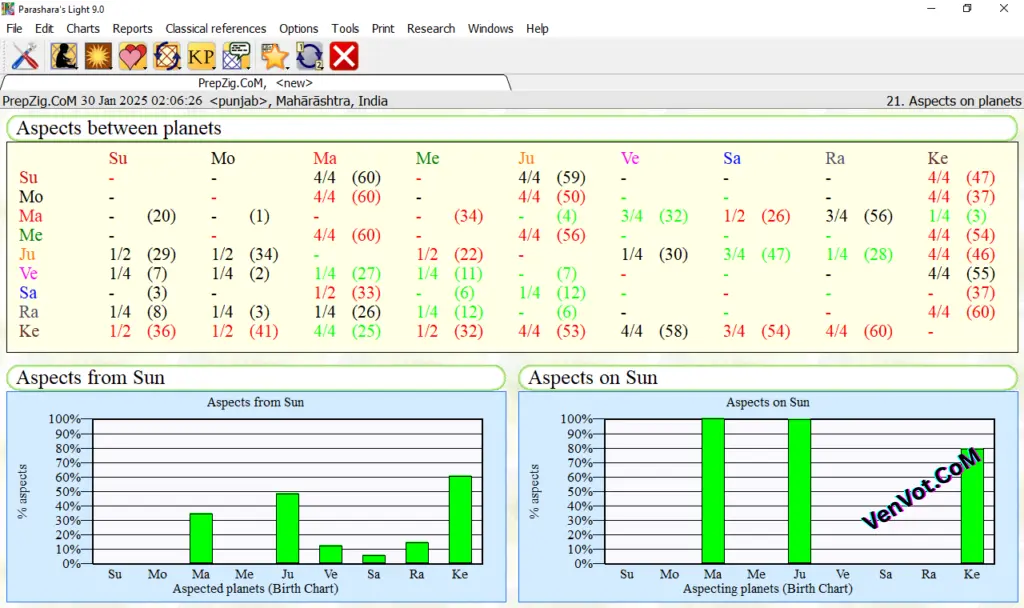Click 'Aspected planets (Birth Chart)' axis label
The image size is (1024, 608).
tap(255, 588)
